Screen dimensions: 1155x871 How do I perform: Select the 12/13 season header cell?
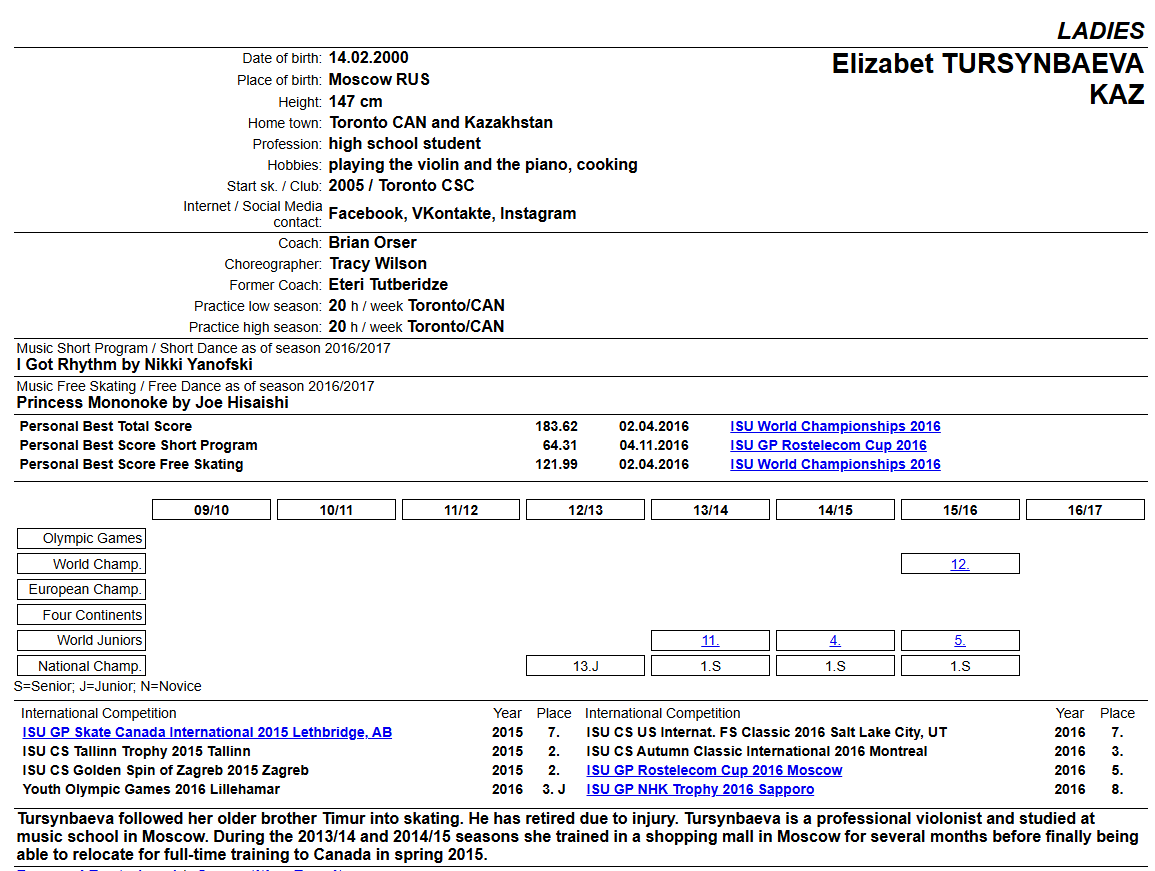pyautogui.click(x=586, y=510)
